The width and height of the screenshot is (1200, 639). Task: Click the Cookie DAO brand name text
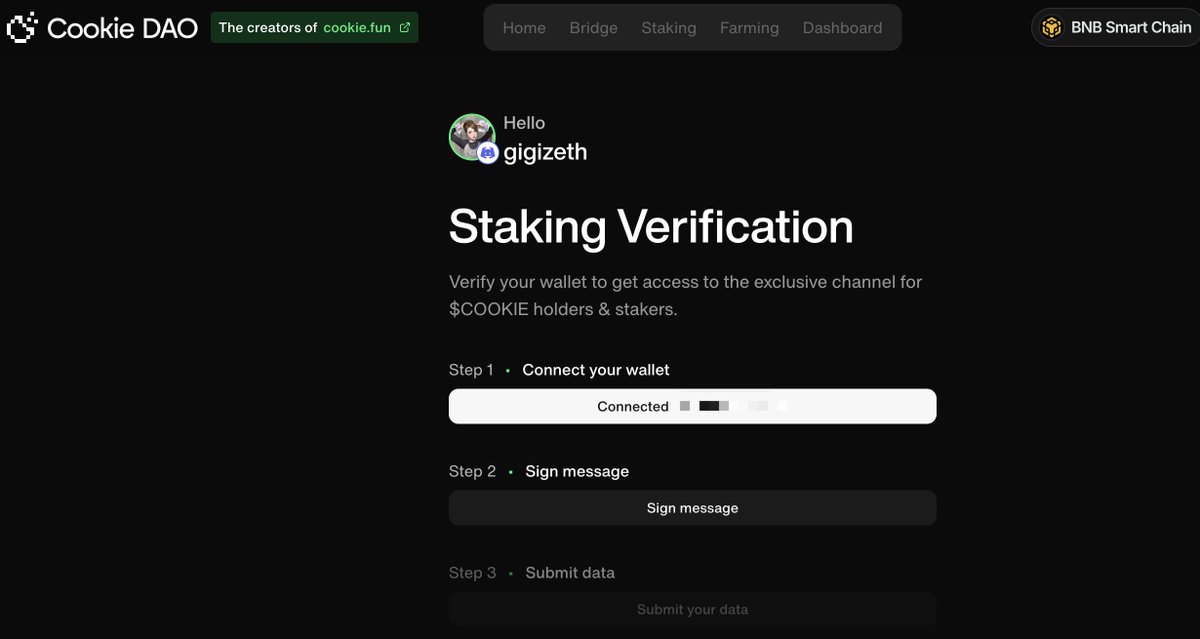click(x=122, y=28)
